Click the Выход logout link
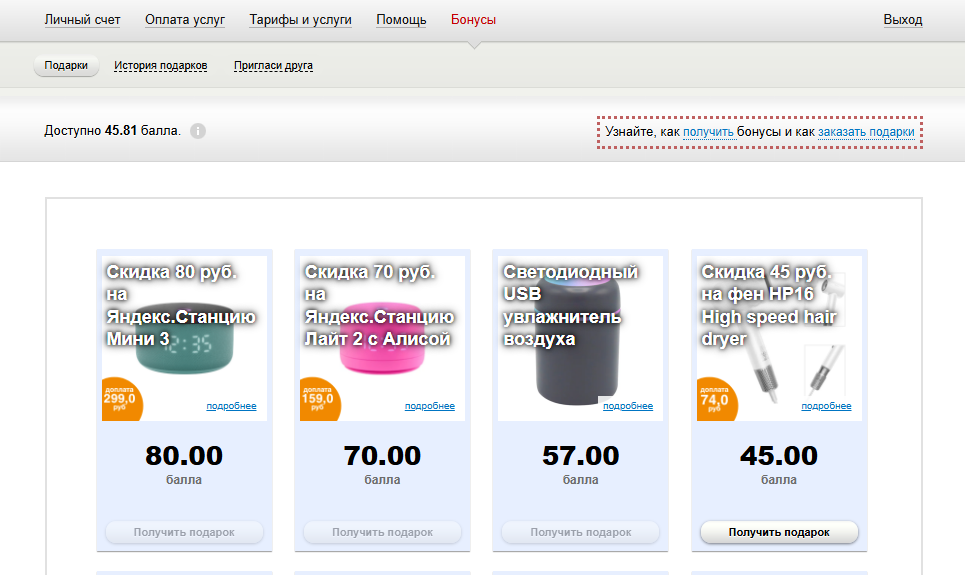This screenshot has height=575, width=965. [x=903, y=20]
